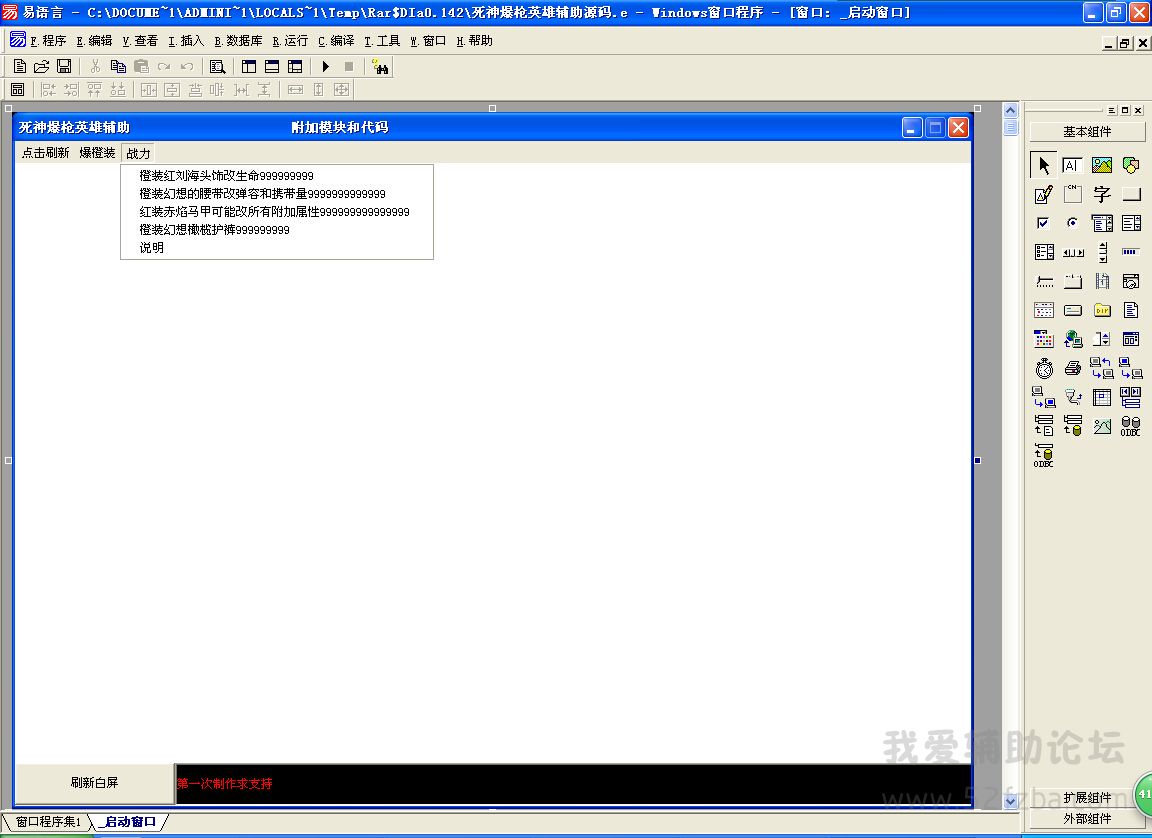Open the E.编辑 menu

click(94, 41)
